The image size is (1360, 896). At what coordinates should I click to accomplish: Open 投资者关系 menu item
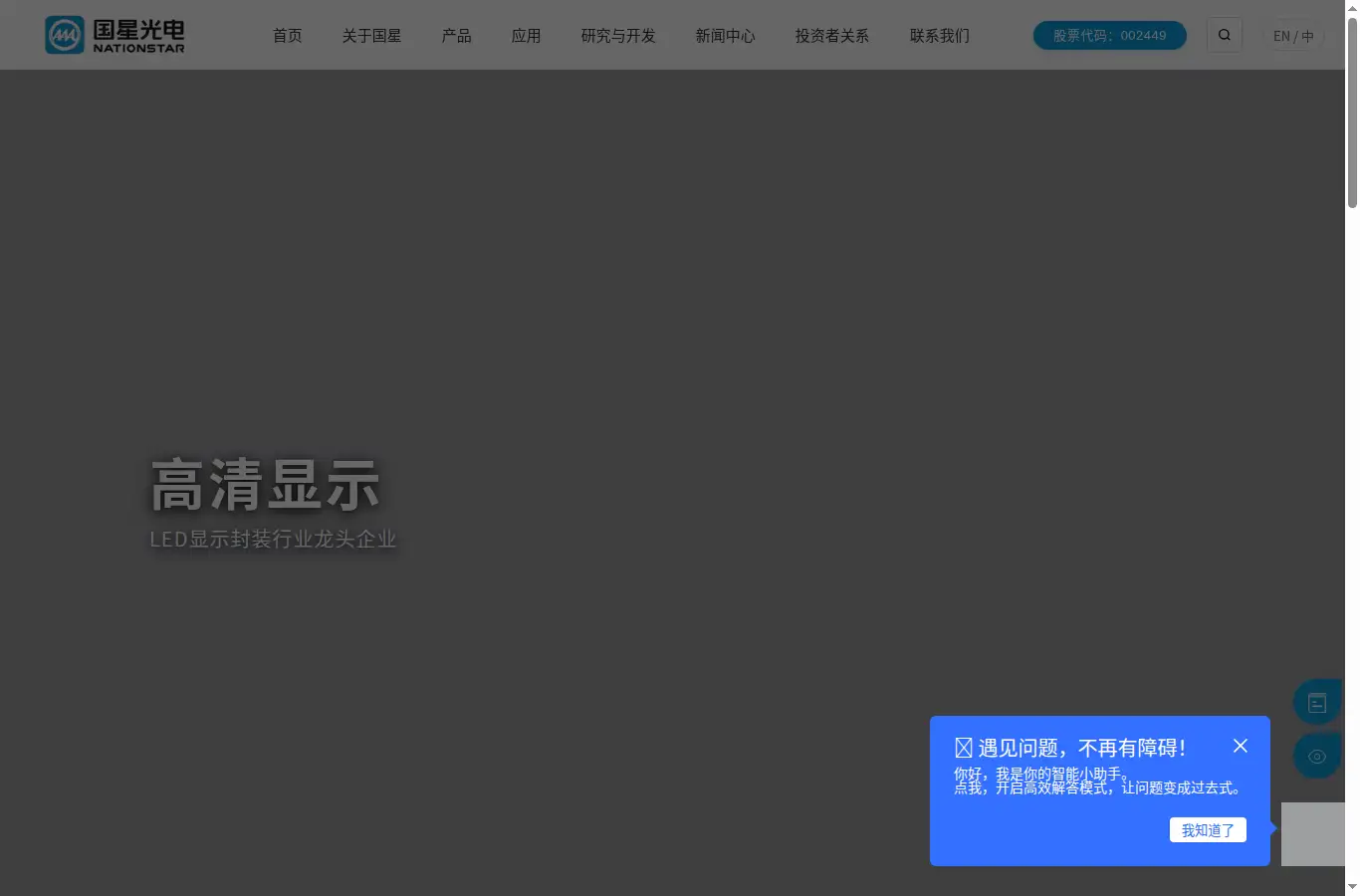pos(831,36)
